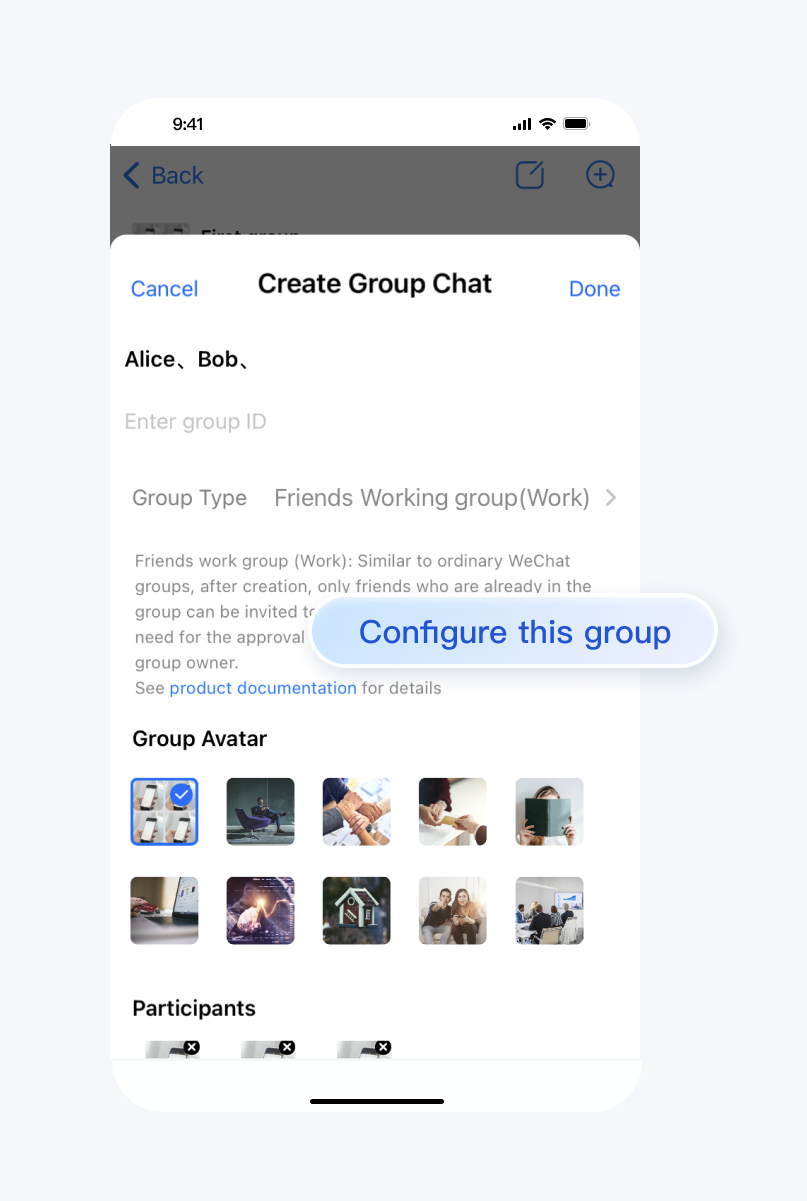Screen dimensions: 807x1201
Task: Tap the compose edit icon in header
Action: point(530,175)
